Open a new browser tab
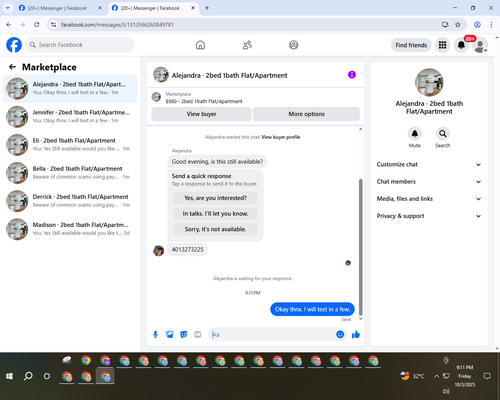Screen dimensions: 500x400 [207, 8]
